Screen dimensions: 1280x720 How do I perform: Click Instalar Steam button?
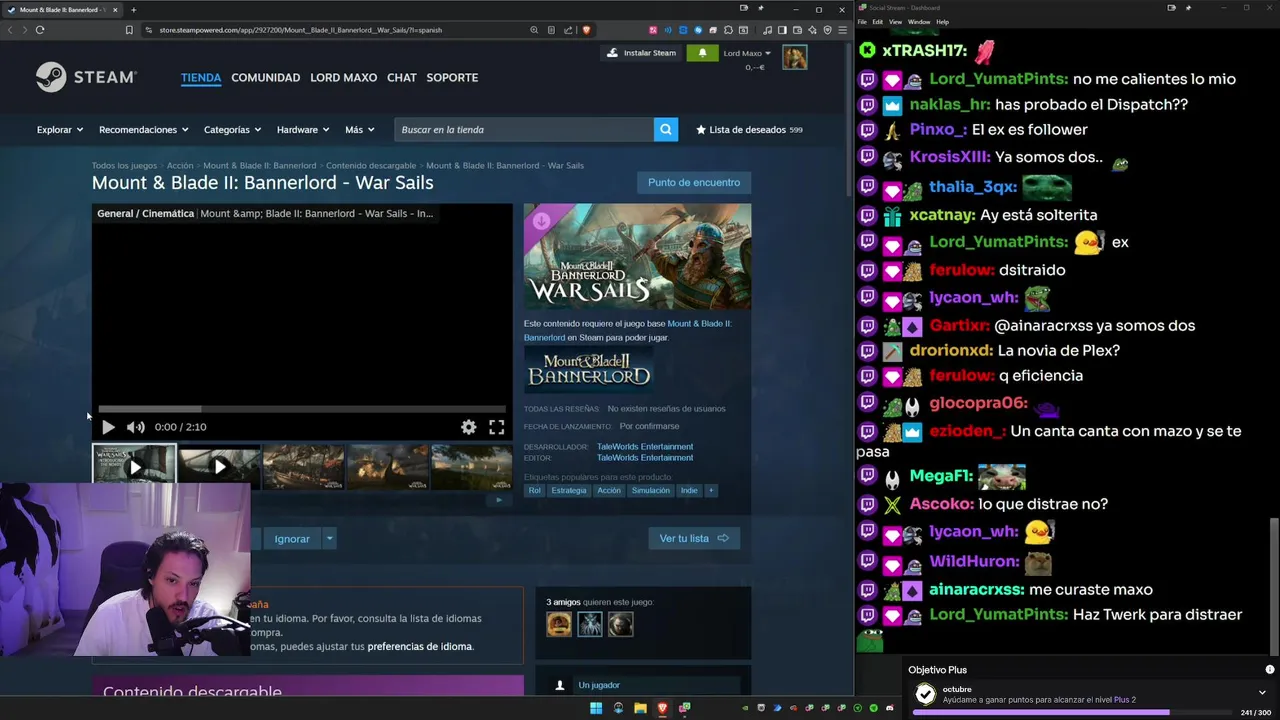pyautogui.click(x=640, y=53)
